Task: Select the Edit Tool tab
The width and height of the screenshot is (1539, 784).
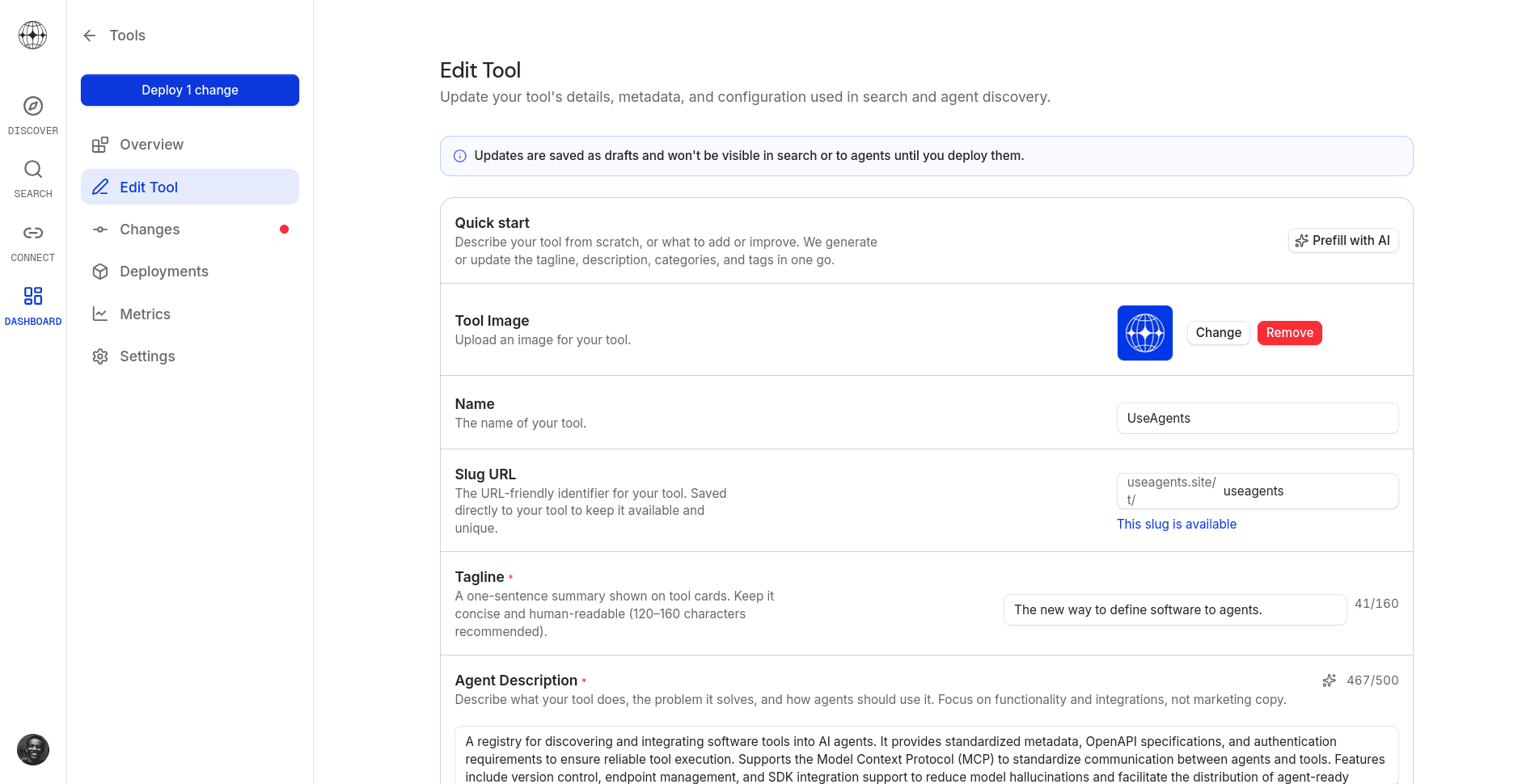Action: tap(148, 187)
